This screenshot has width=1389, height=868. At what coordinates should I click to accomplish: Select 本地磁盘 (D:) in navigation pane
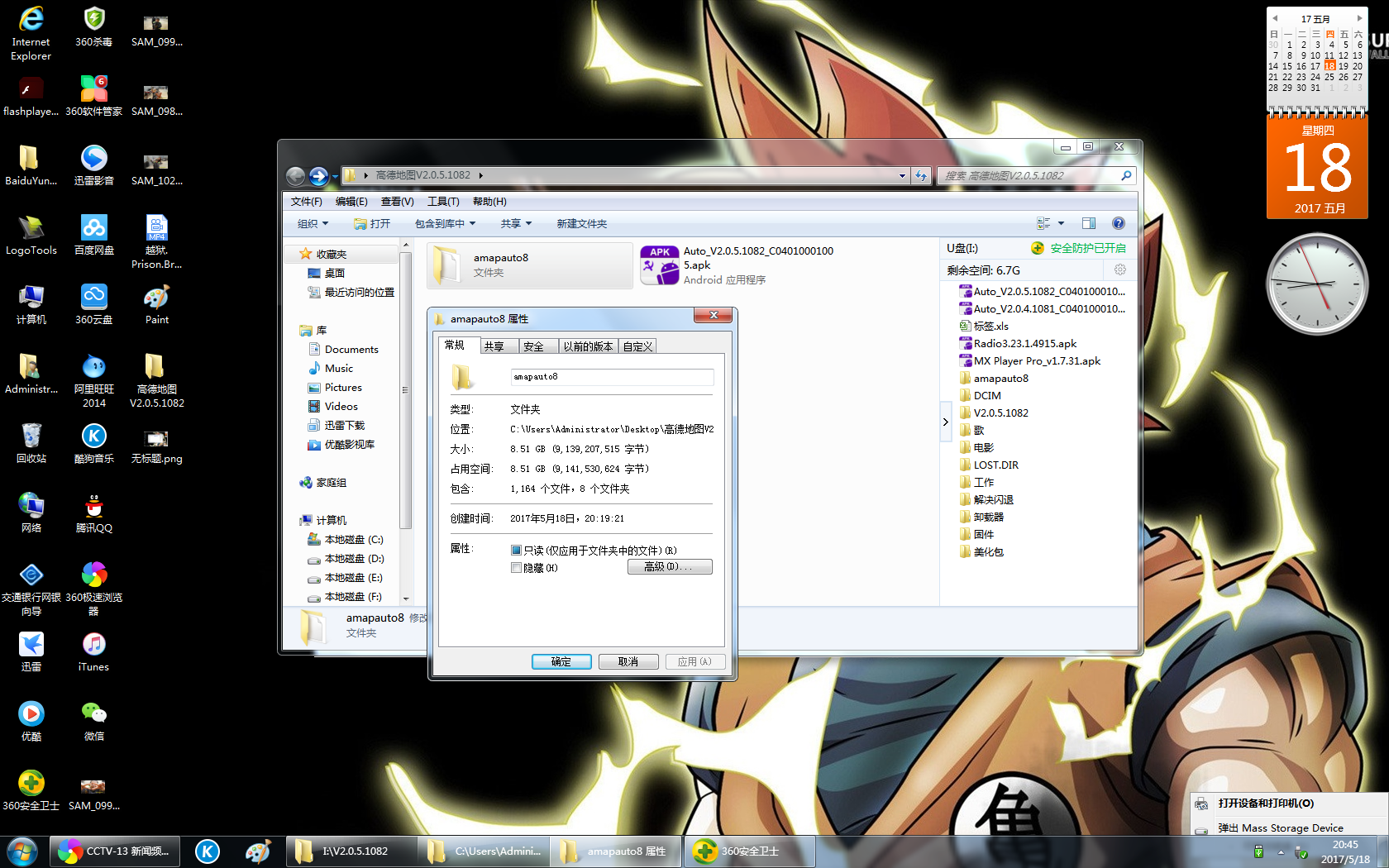click(345, 559)
